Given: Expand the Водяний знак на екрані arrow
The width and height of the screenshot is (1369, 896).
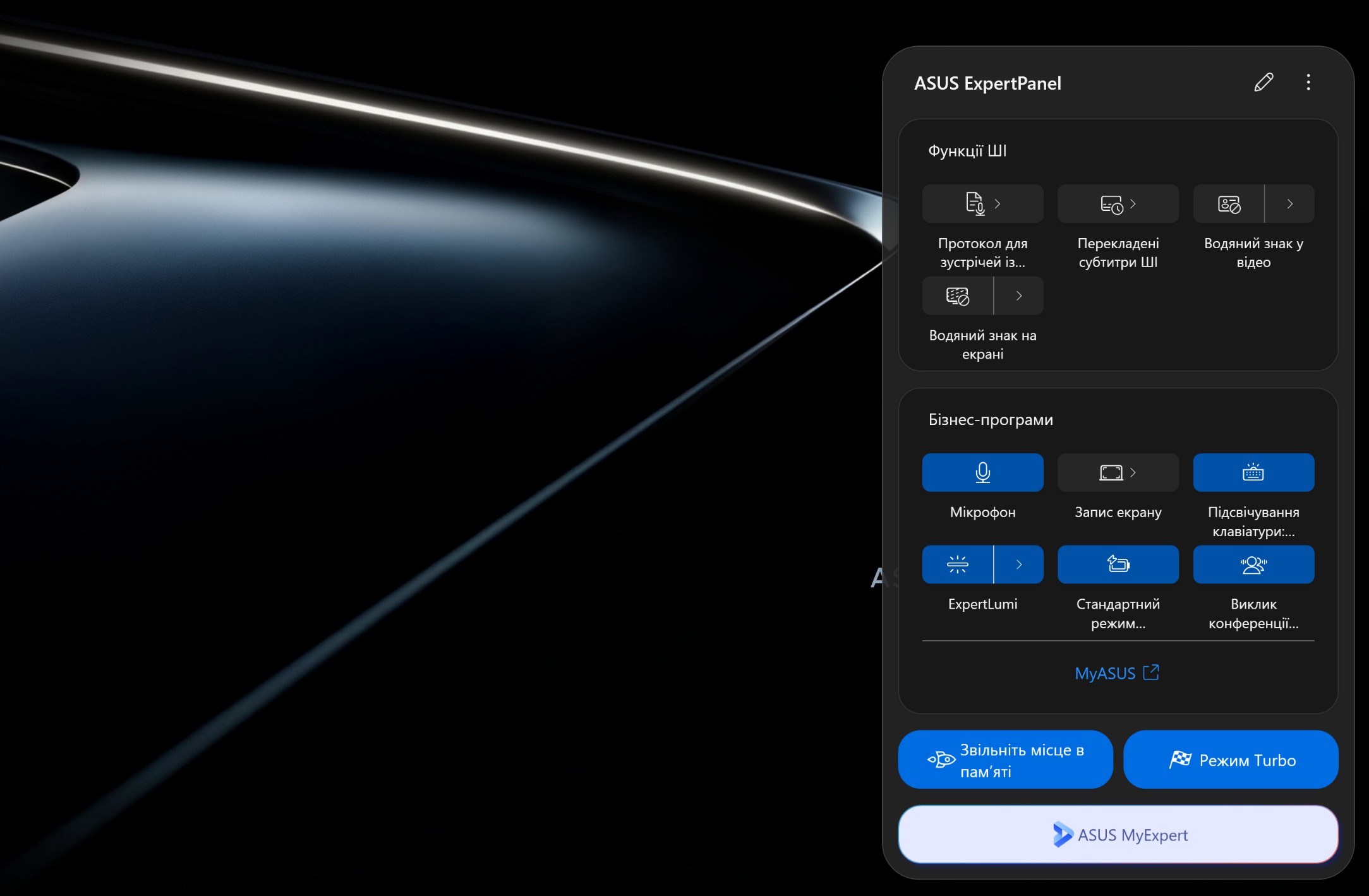Looking at the screenshot, I should click(x=1019, y=296).
